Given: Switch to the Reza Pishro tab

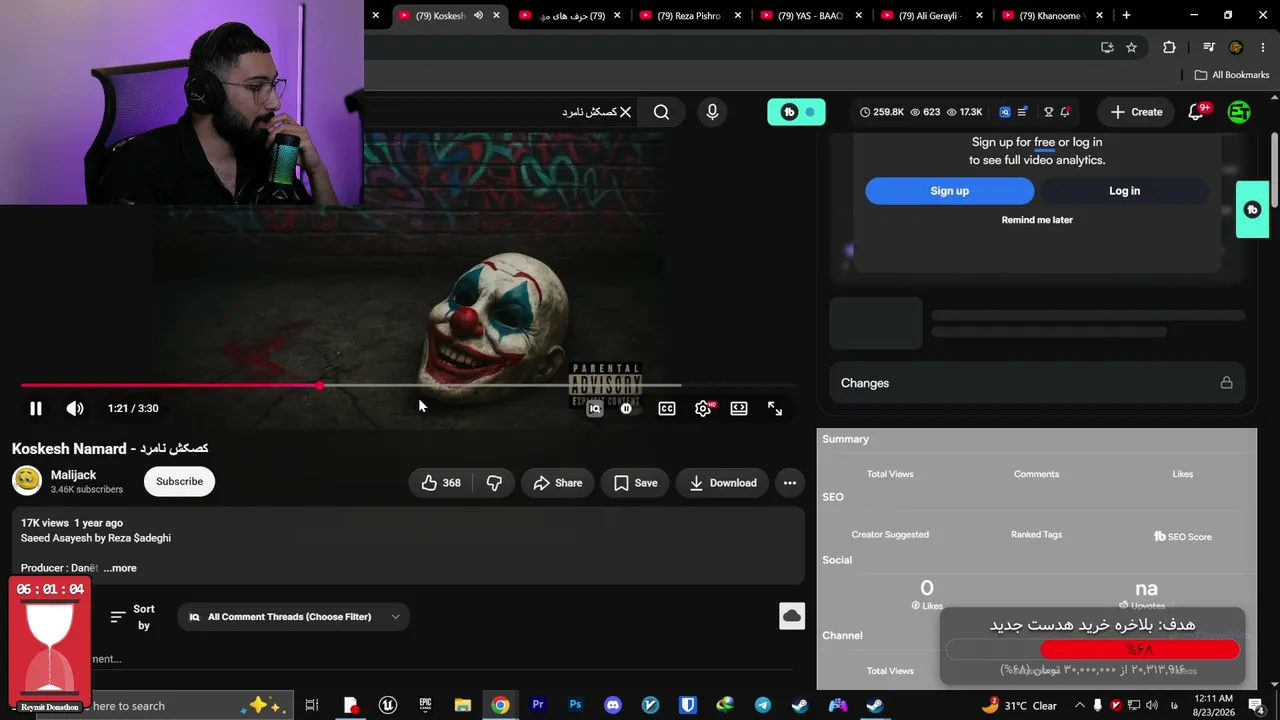Looking at the screenshot, I should point(689,15).
